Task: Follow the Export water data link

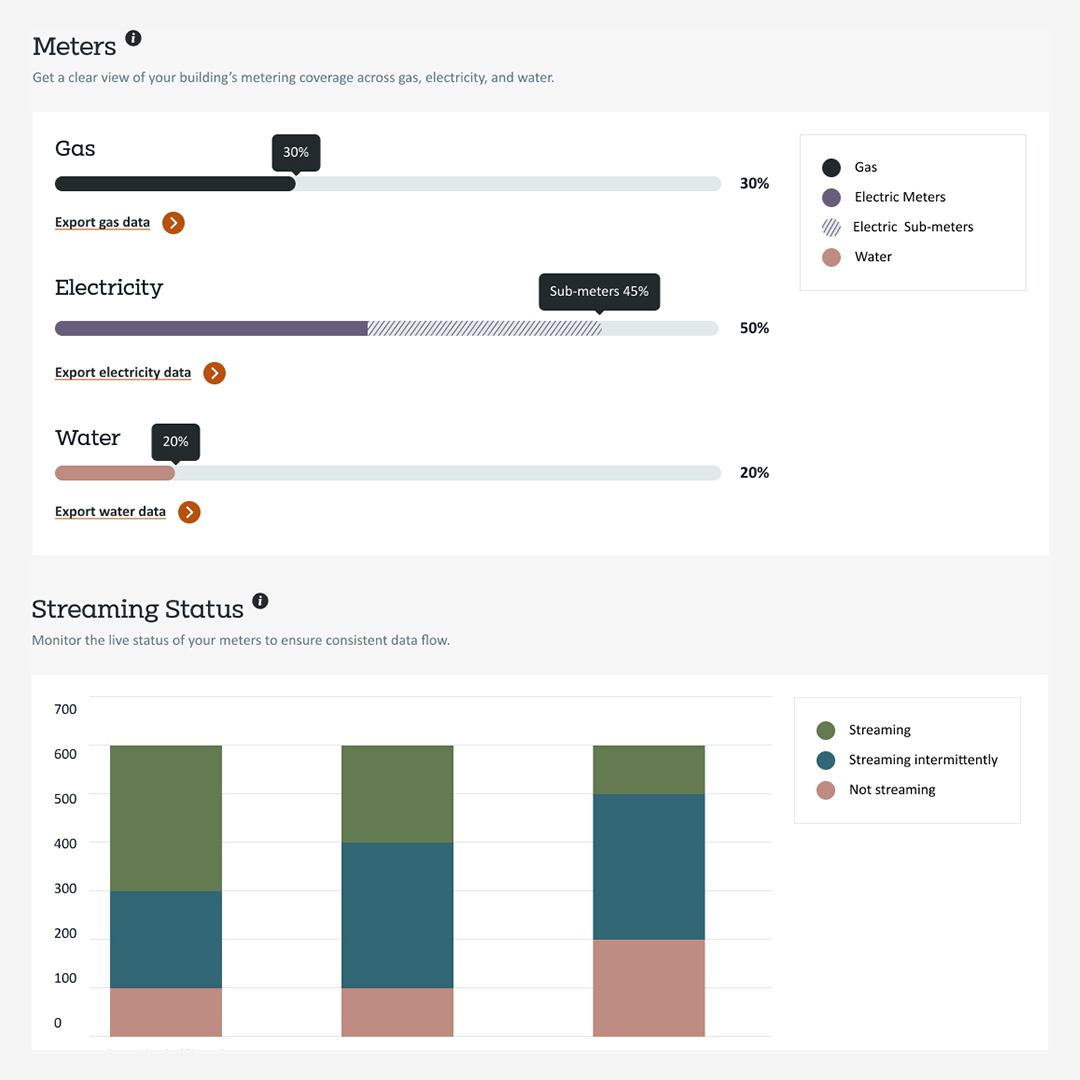Action: [110, 512]
